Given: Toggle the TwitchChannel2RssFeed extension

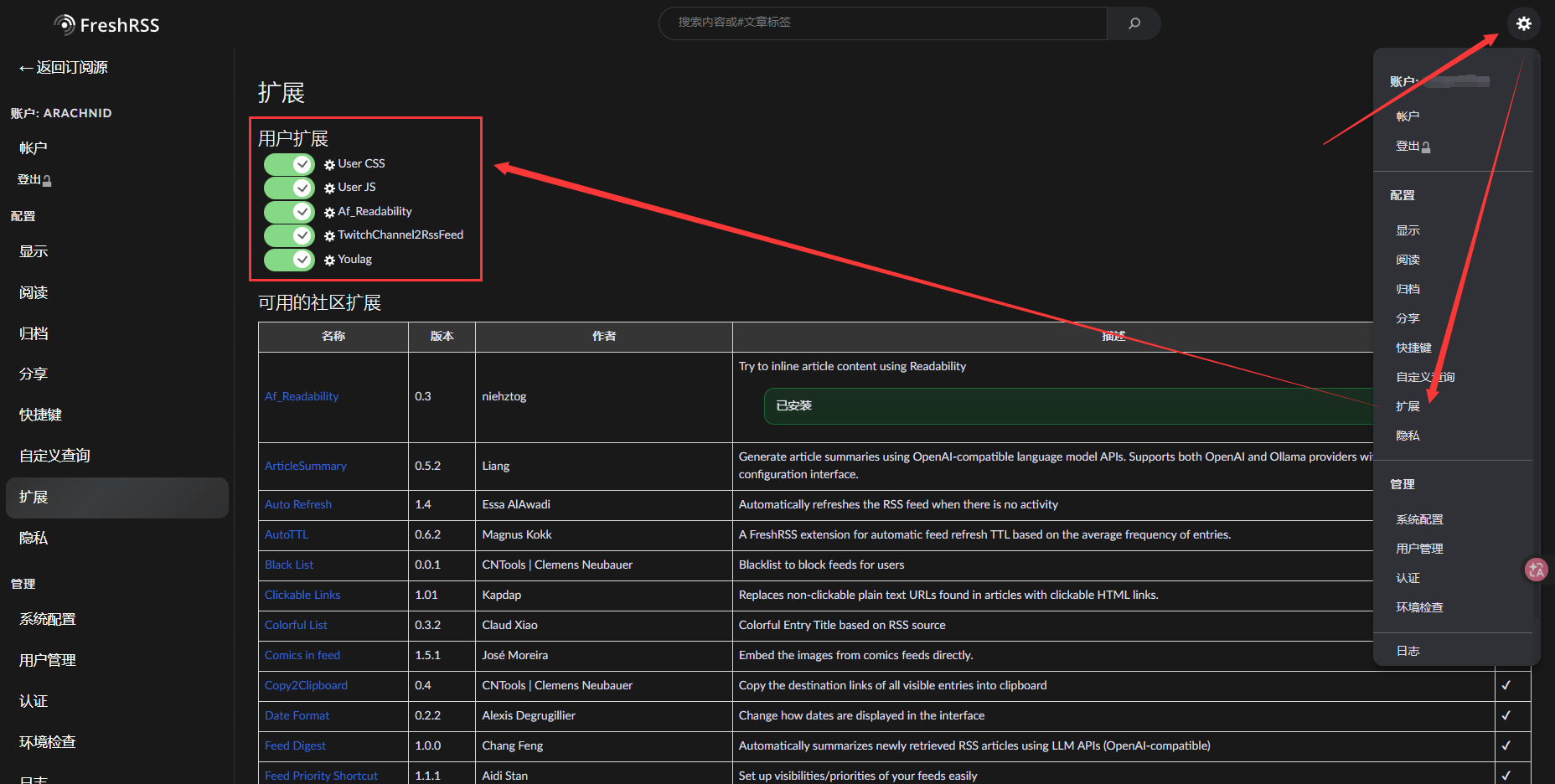Looking at the screenshot, I should 289,235.
